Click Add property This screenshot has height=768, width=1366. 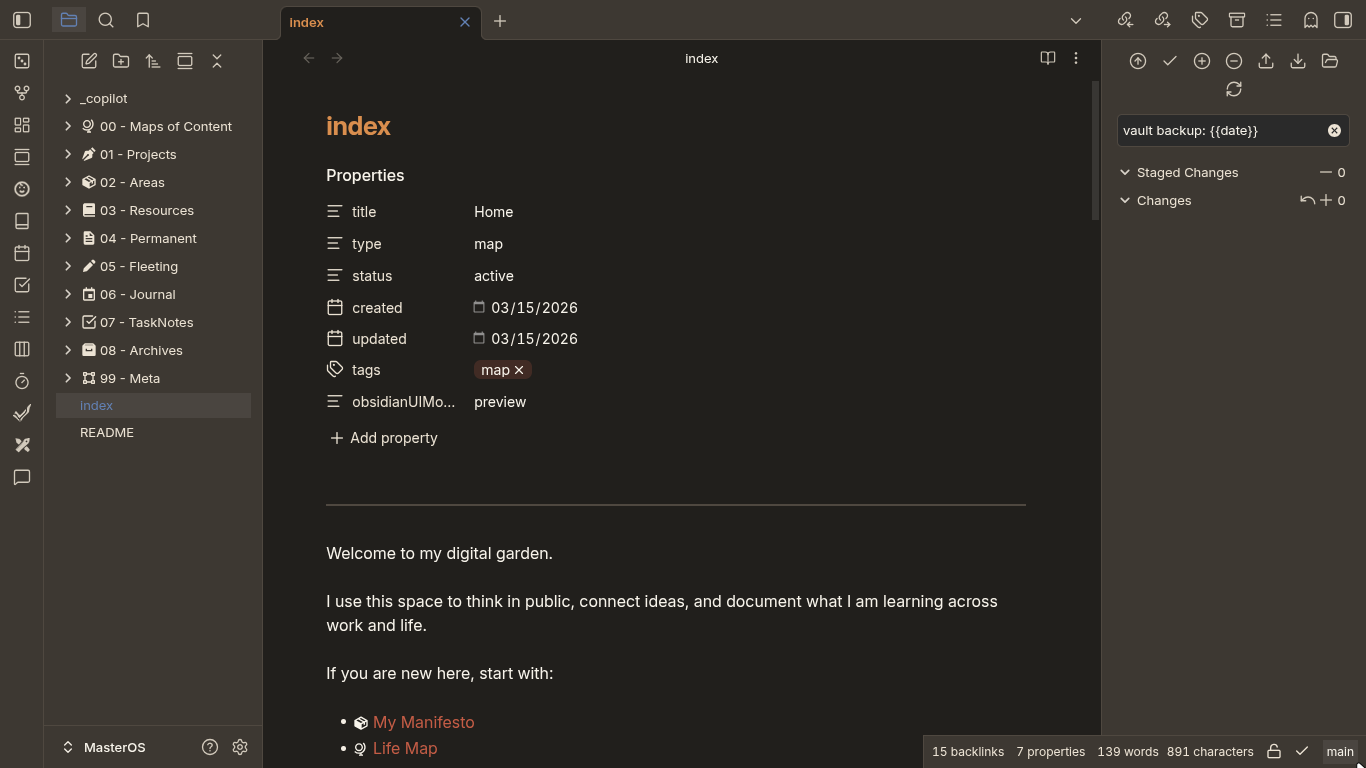384,438
